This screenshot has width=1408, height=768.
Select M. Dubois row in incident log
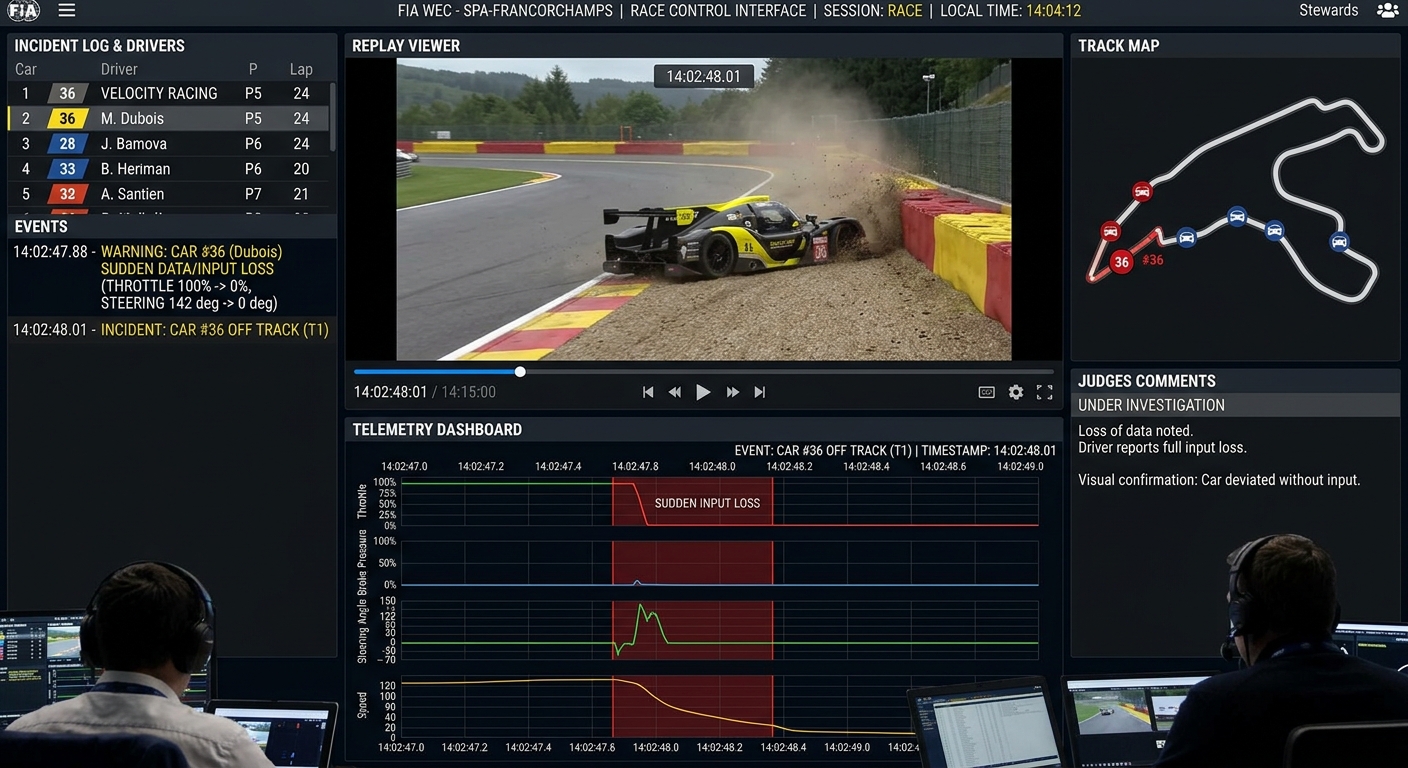(168, 118)
